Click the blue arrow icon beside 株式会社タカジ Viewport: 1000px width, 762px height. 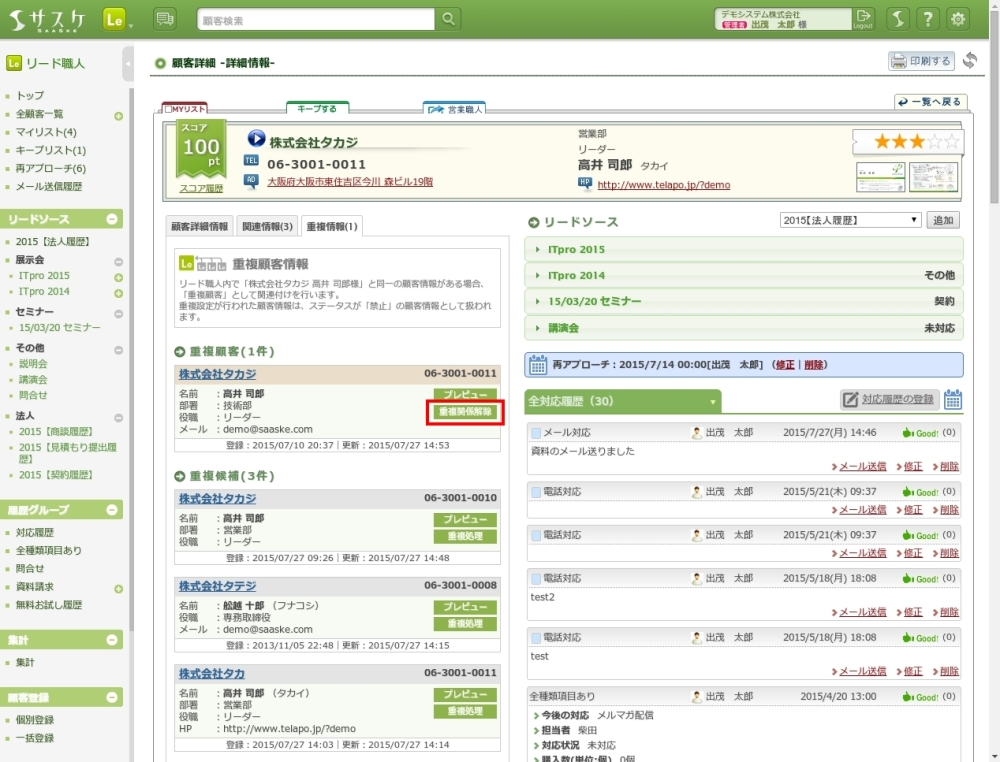[x=255, y=141]
